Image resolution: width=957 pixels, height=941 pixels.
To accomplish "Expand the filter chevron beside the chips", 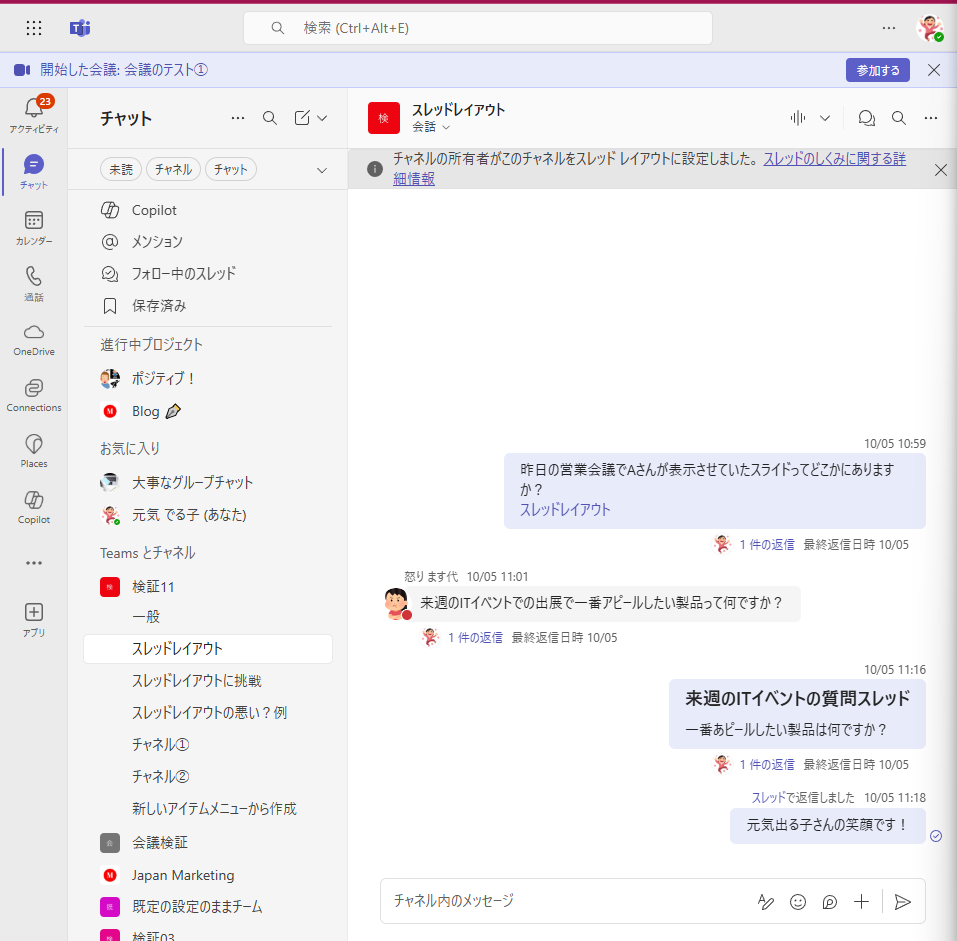I will 321,170.
